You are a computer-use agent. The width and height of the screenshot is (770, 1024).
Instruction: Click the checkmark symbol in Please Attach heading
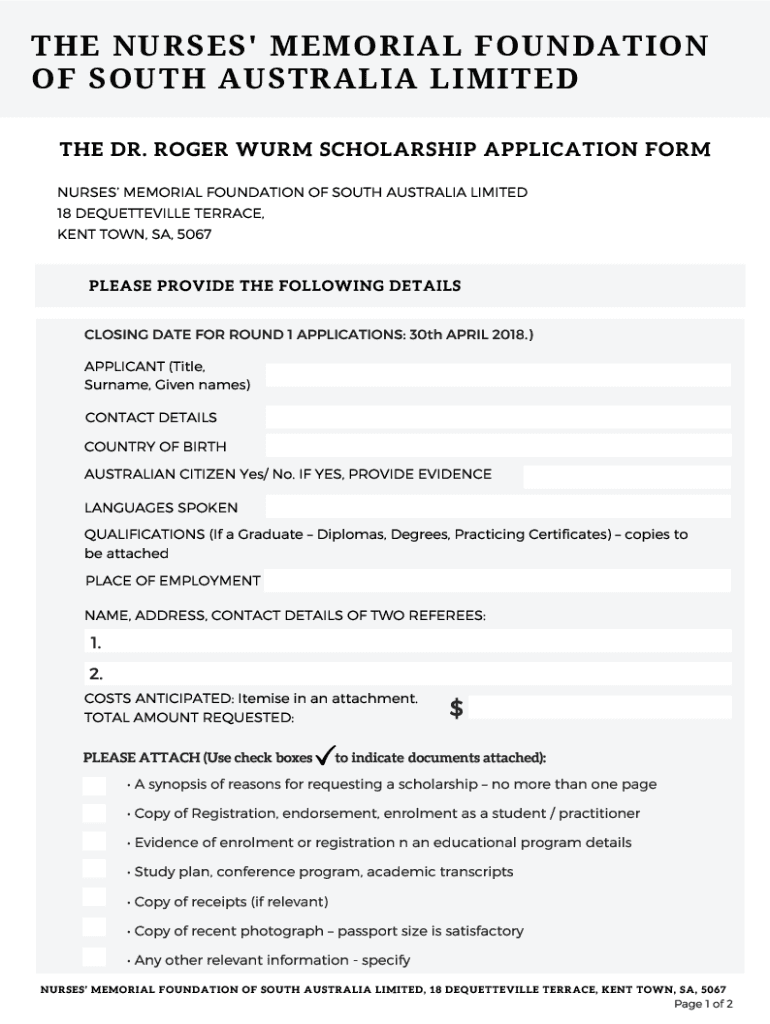(x=324, y=755)
